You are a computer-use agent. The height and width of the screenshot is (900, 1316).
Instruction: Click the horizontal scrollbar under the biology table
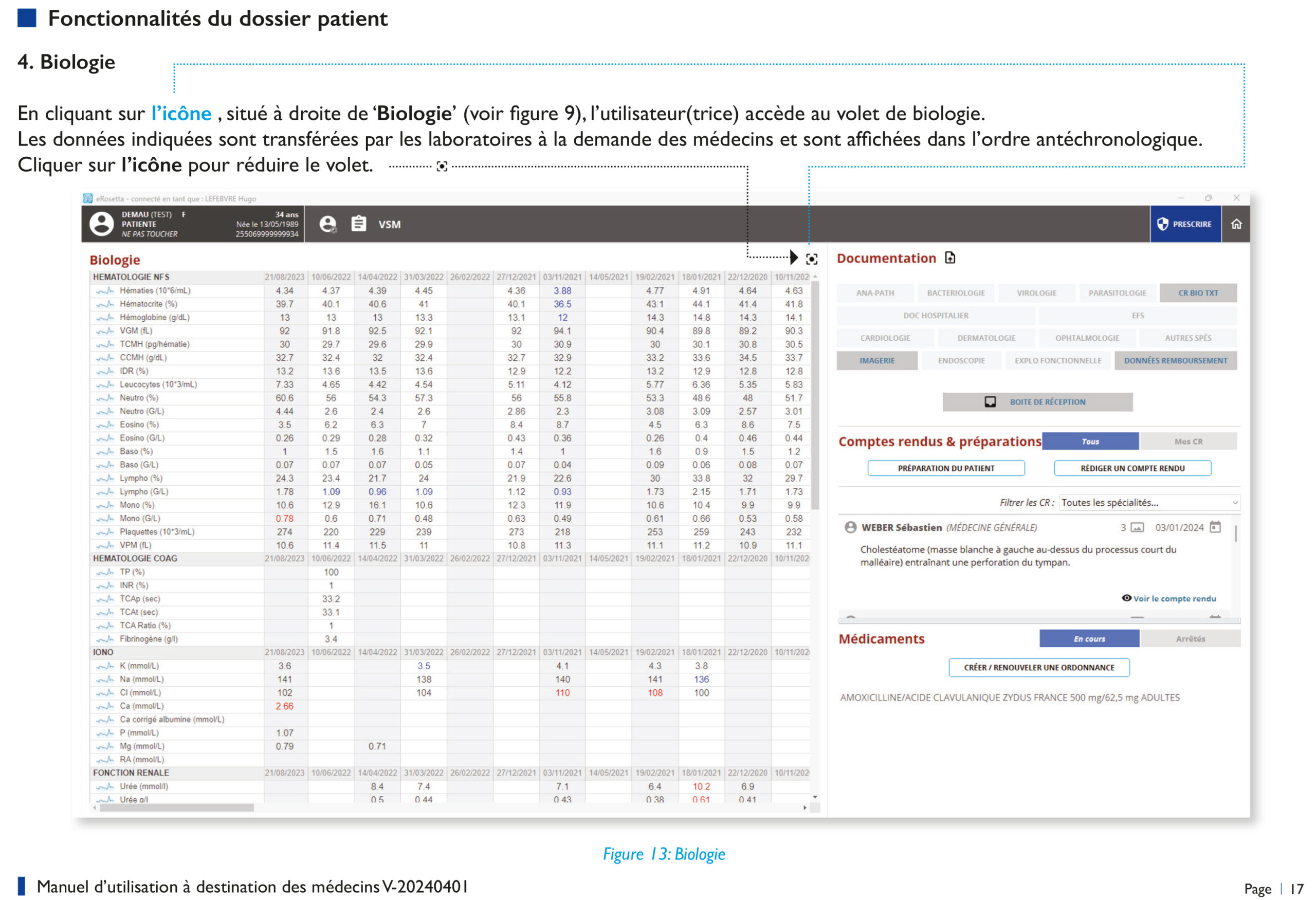(x=177, y=807)
